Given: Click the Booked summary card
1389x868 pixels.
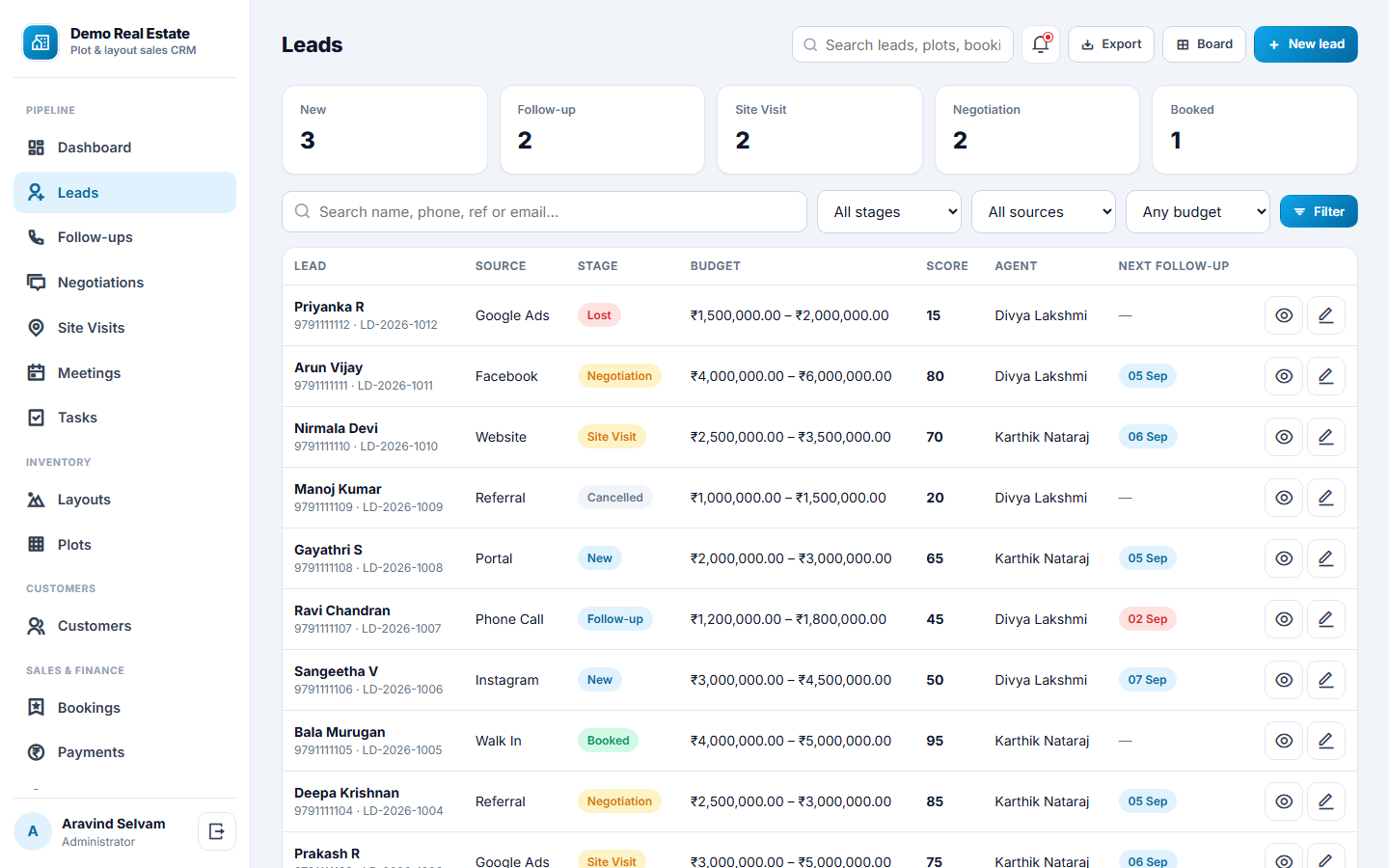Looking at the screenshot, I should point(1255,130).
